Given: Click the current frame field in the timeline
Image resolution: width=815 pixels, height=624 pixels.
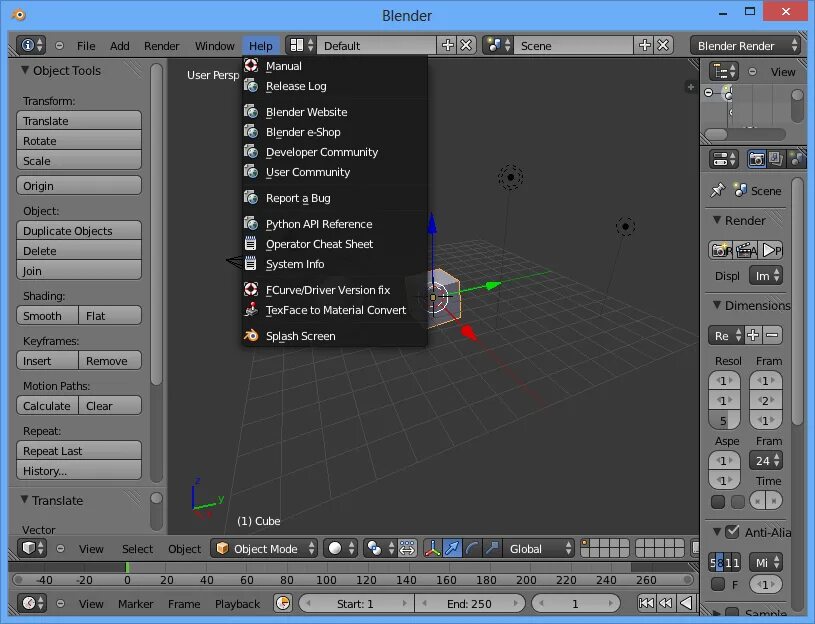Looking at the screenshot, I should pos(574,603).
